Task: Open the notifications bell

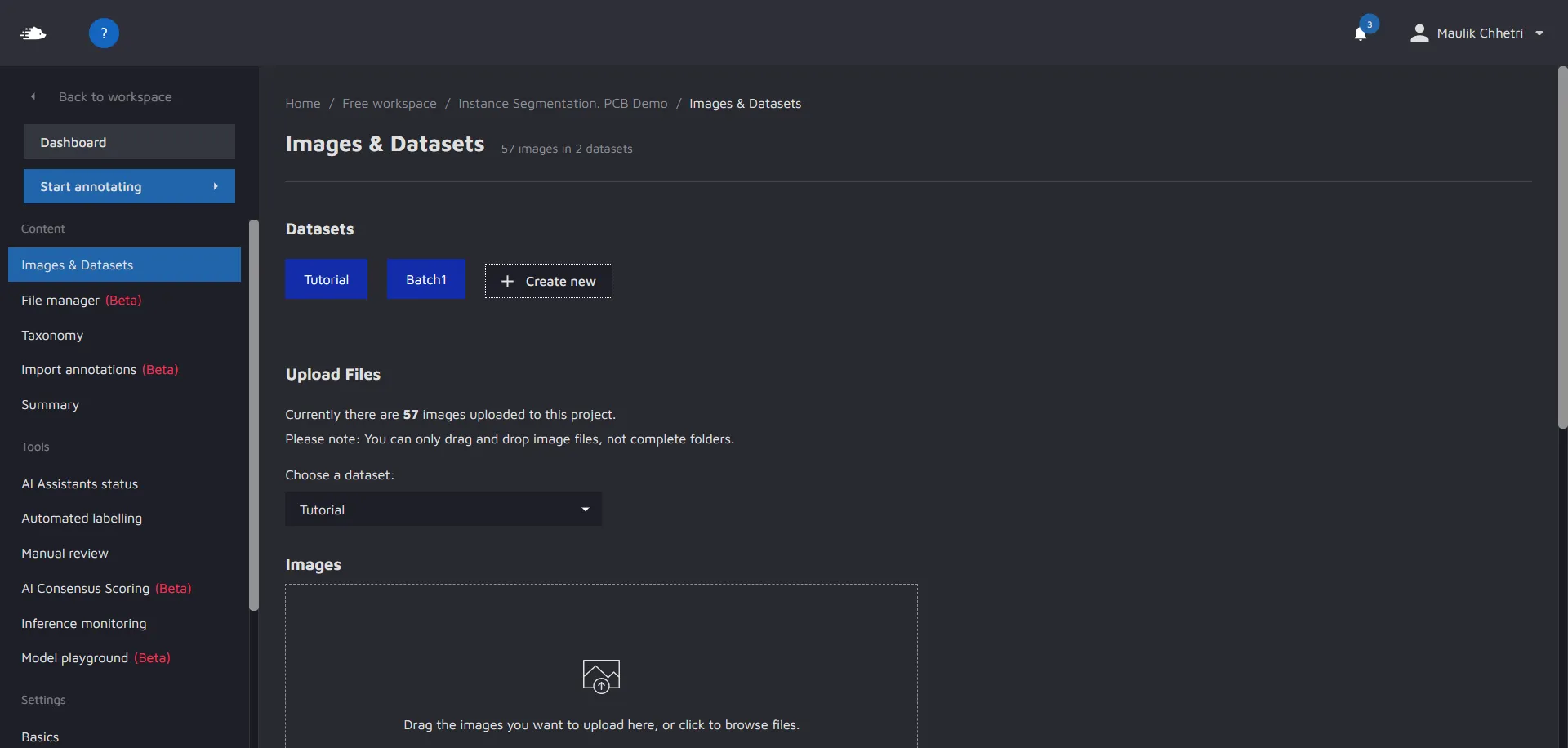Action: tap(1361, 33)
